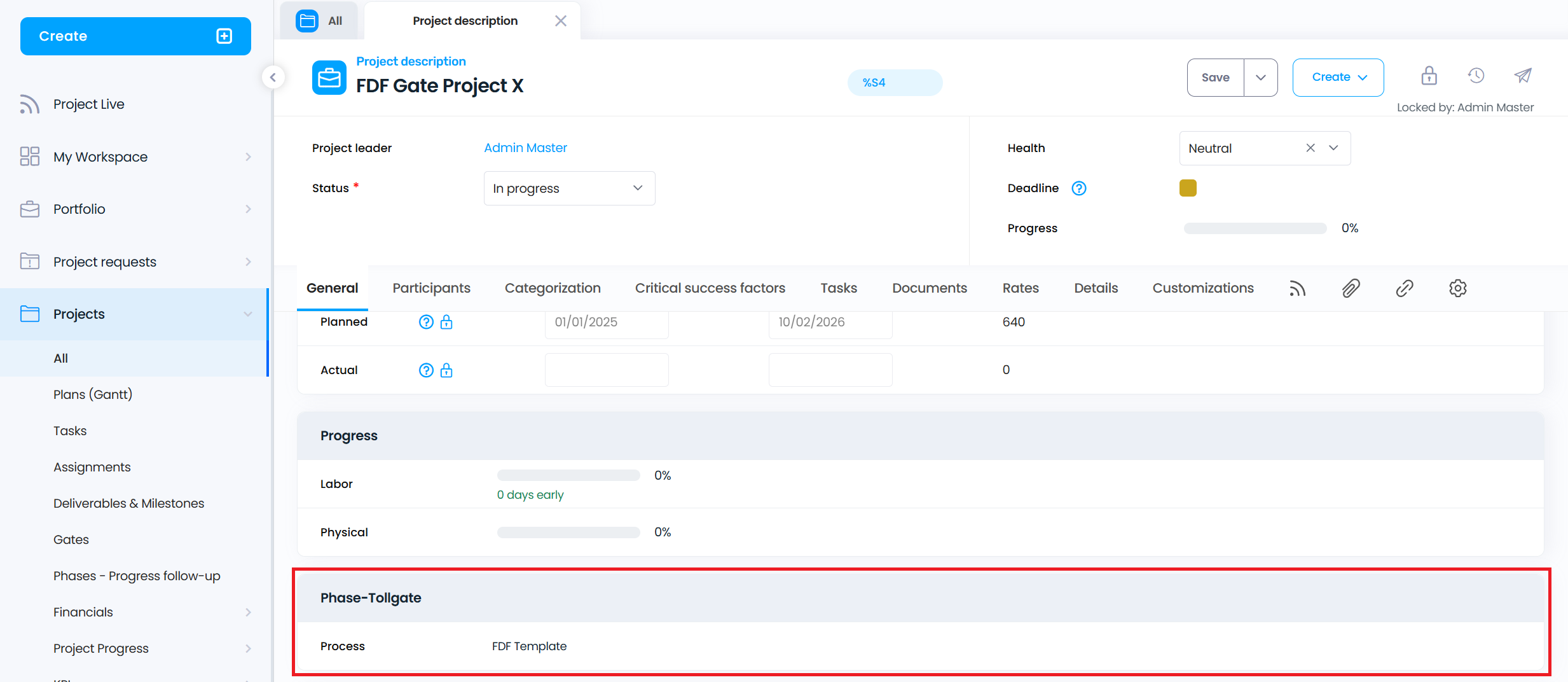
Task: Switch to the Critical success factors tab
Action: 710,288
